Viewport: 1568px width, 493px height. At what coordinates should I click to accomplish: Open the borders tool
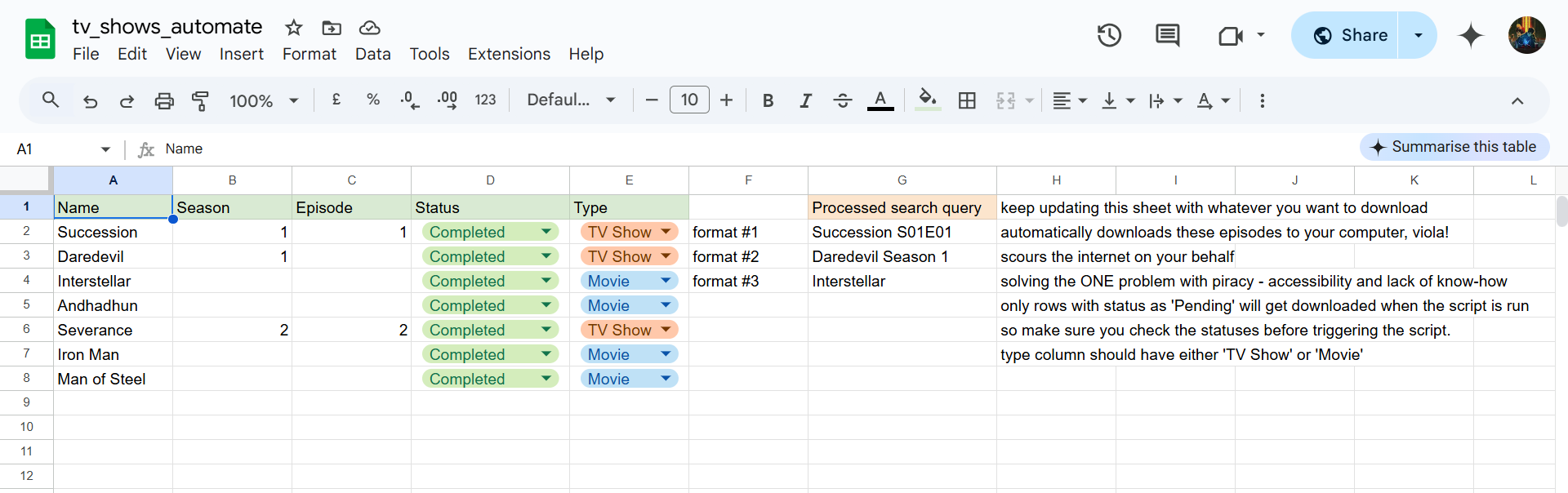(x=967, y=100)
